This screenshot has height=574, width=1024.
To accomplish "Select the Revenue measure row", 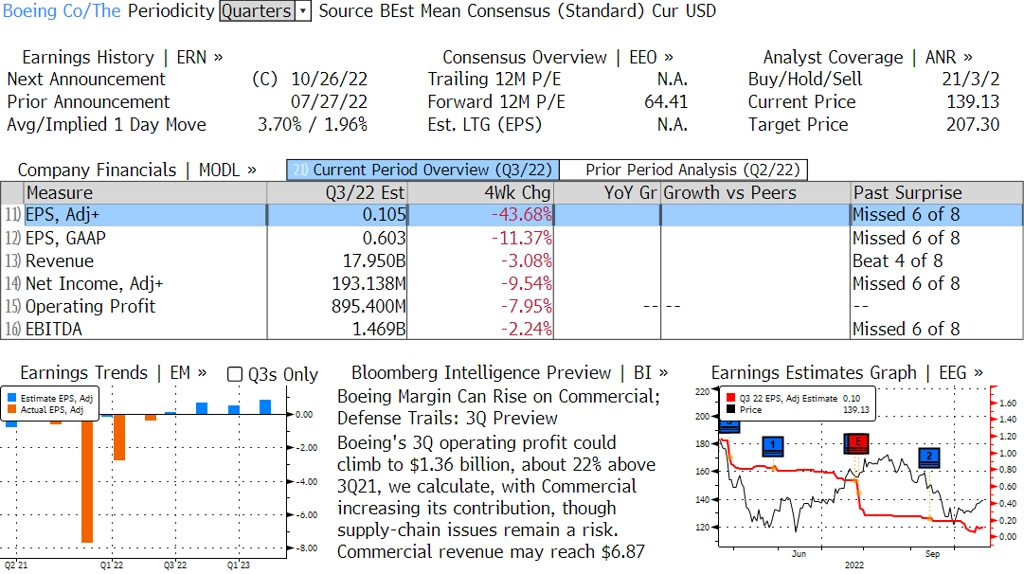I will click(x=512, y=261).
